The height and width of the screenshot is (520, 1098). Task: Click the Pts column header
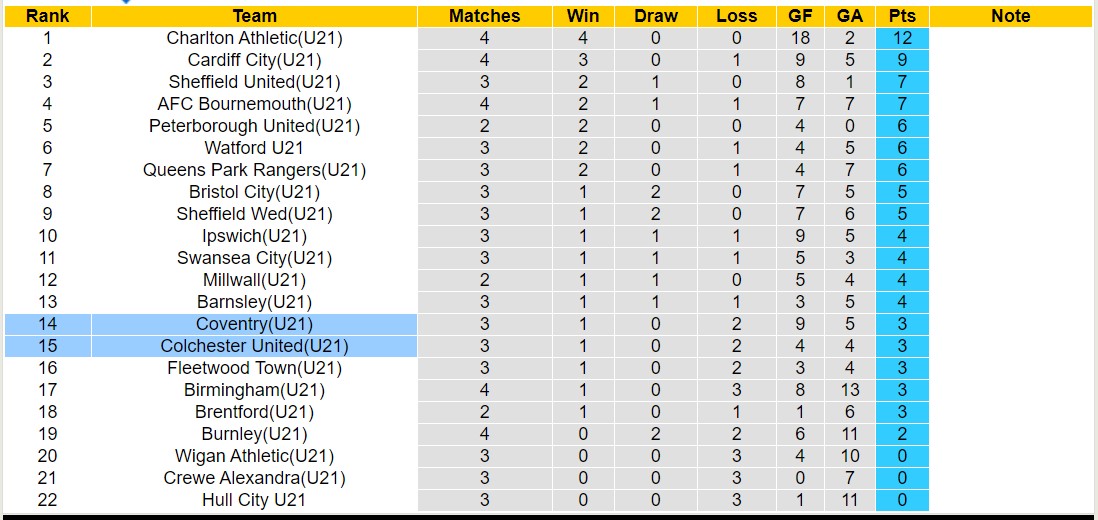(x=902, y=16)
